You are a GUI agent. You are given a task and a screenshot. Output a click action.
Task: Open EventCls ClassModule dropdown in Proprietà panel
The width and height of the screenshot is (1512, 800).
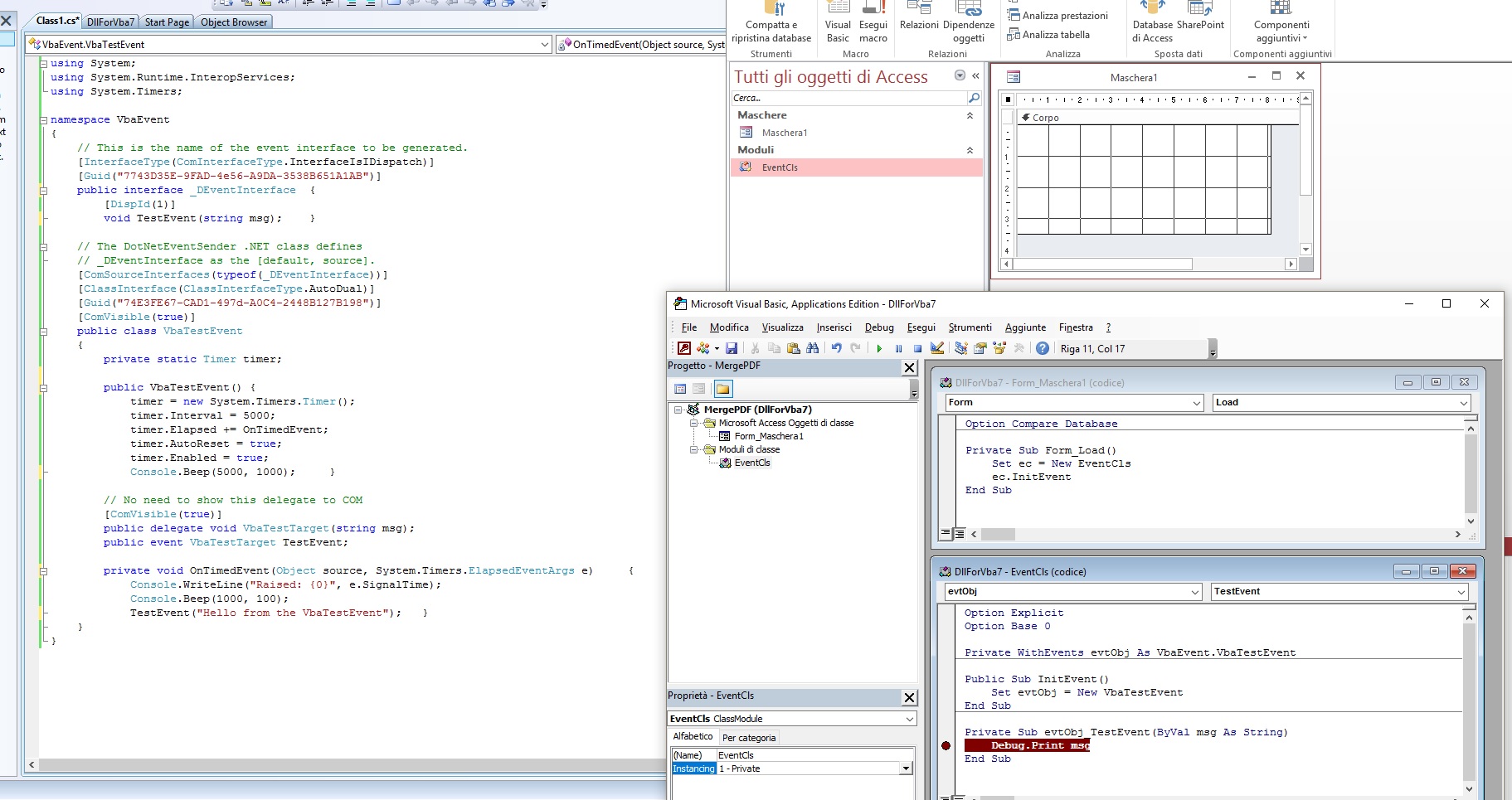910,719
